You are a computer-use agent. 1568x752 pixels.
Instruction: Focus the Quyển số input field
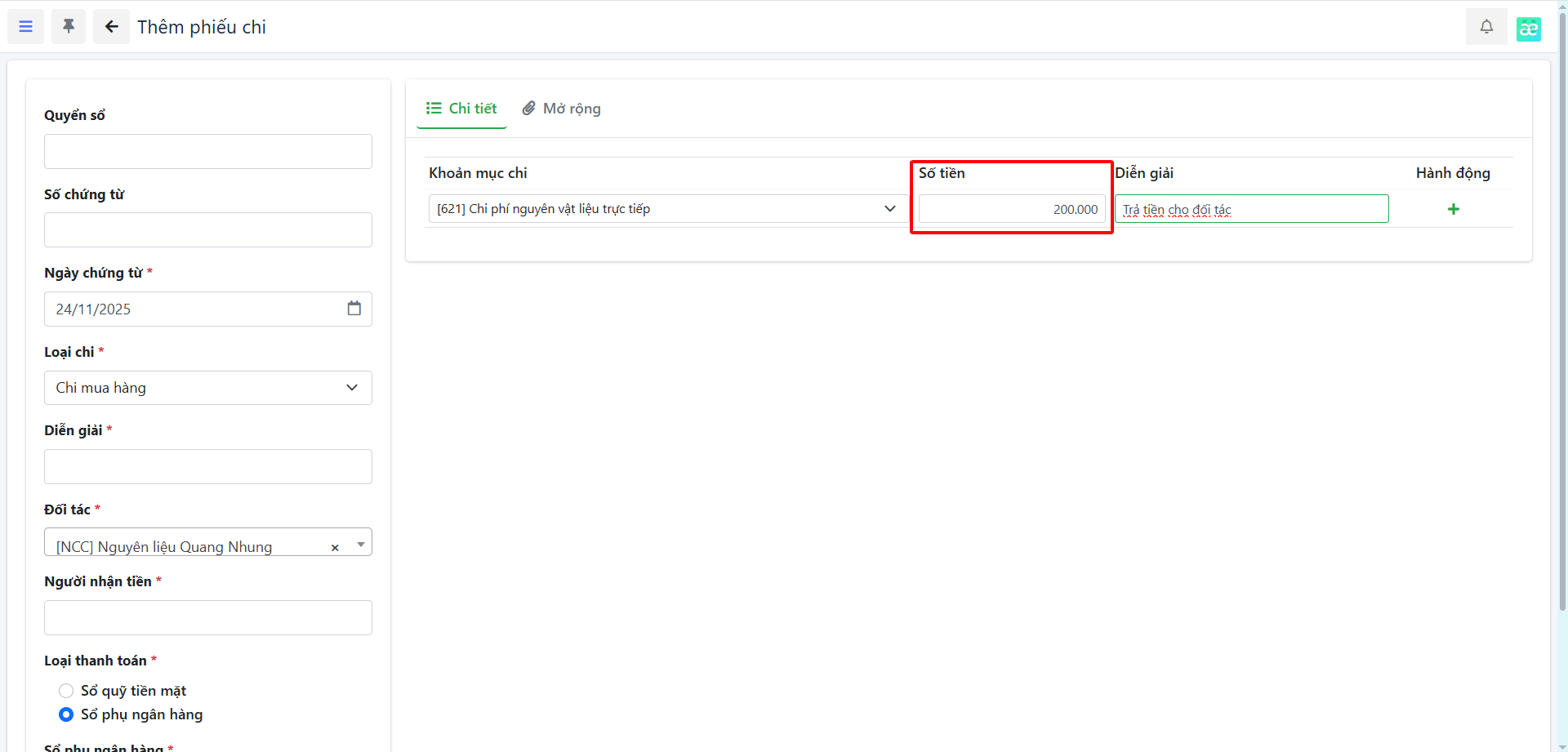coord(207,152)
